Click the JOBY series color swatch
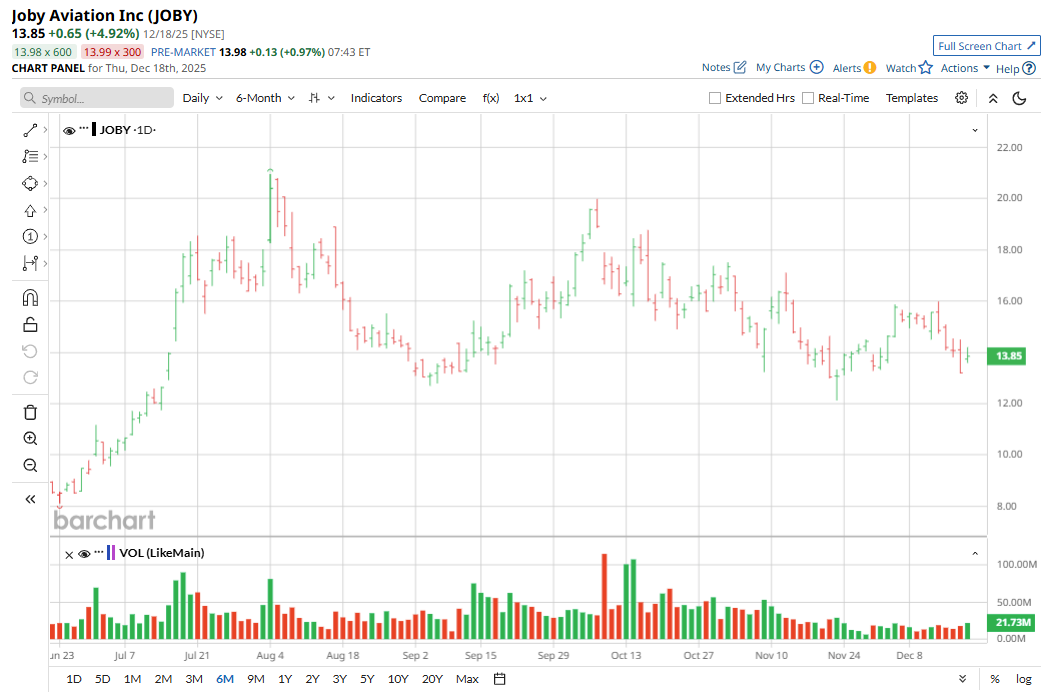The width and height of the screenshot is (1052, 698). [94, 130]
